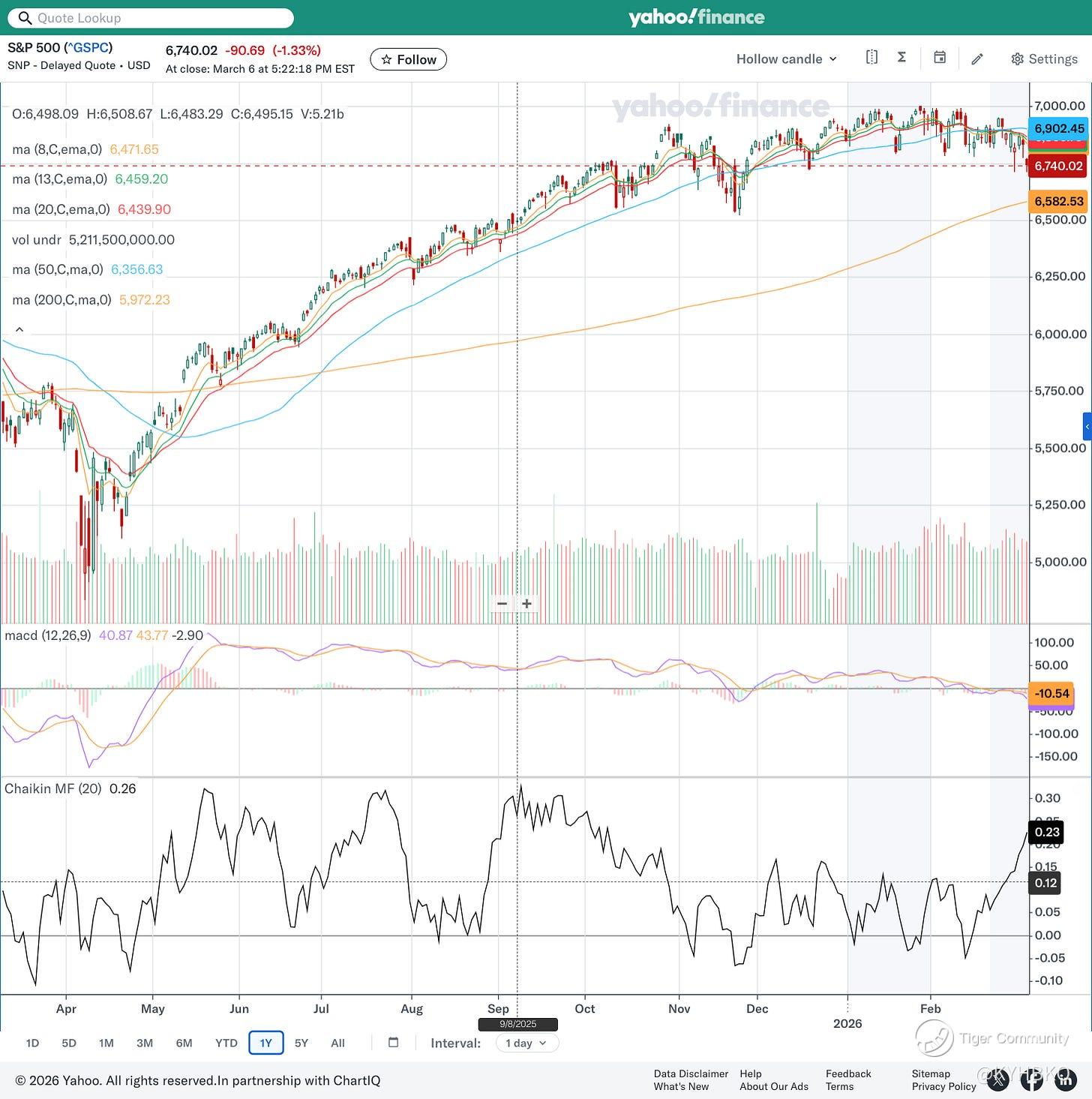1092x1099 pixels.
Task: Zoom out the chart with minus button
Action: [x=502, y=603]
